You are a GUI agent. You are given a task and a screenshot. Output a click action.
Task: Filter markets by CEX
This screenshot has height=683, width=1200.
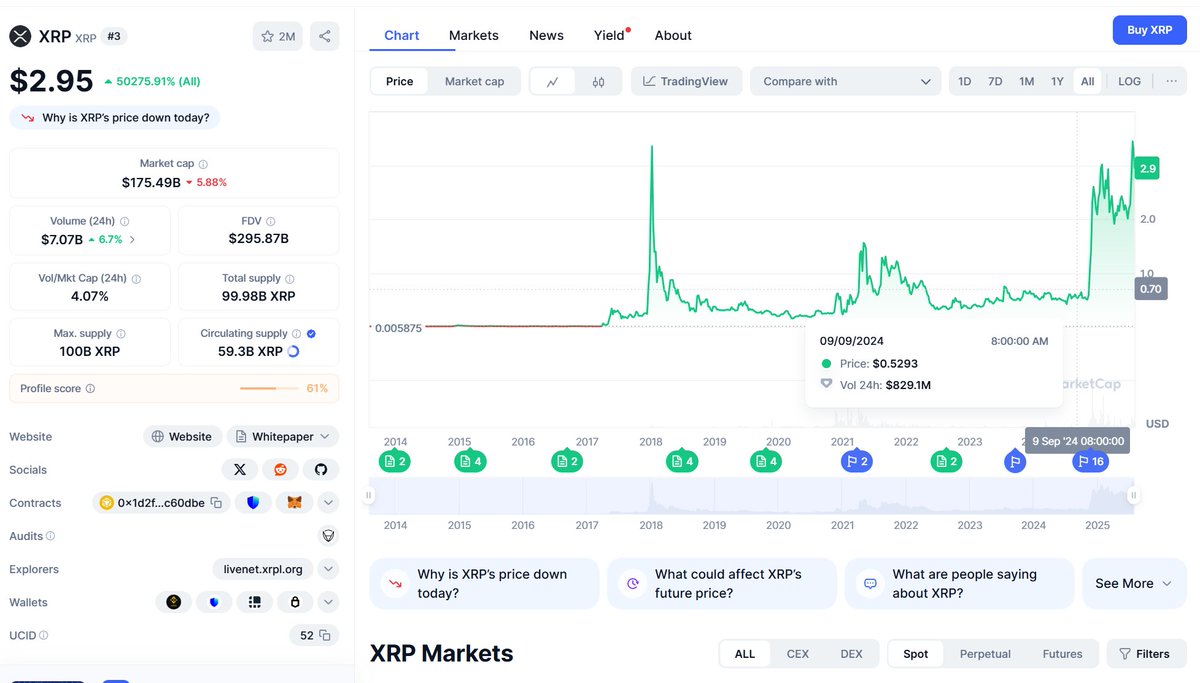798,654
